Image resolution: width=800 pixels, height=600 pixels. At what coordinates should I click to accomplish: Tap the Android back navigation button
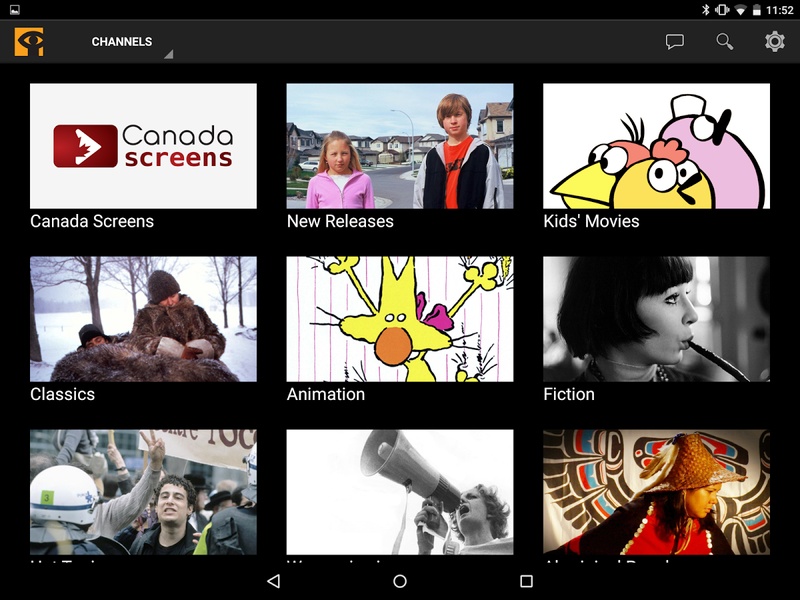(x=273, y=581)
